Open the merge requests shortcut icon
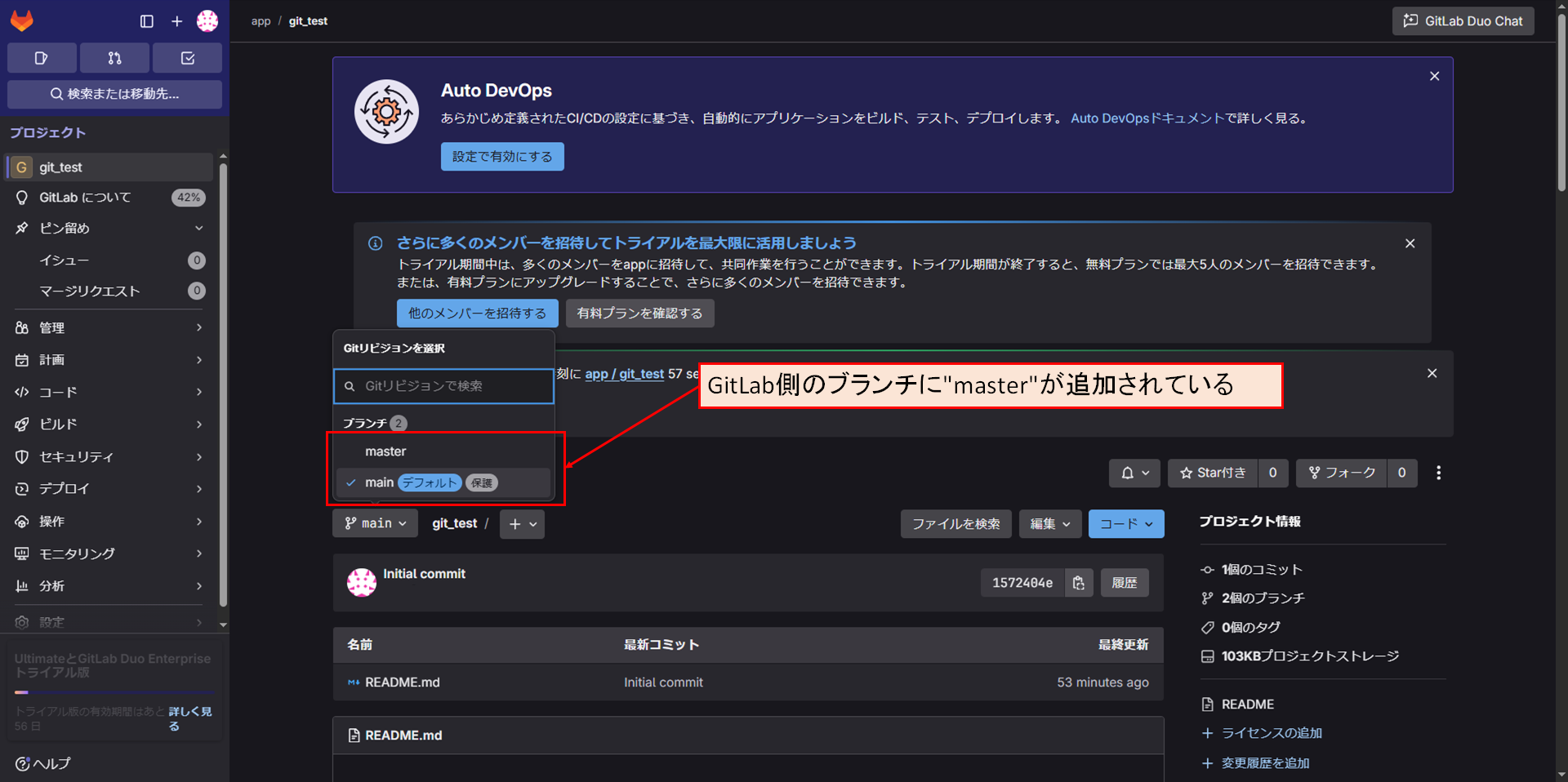Viewport: 1568px width, 782px height. click(114, 58)
